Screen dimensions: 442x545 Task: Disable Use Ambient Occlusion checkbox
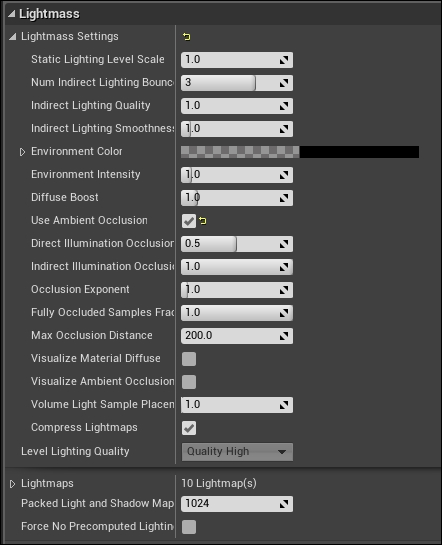click(189, 221)
